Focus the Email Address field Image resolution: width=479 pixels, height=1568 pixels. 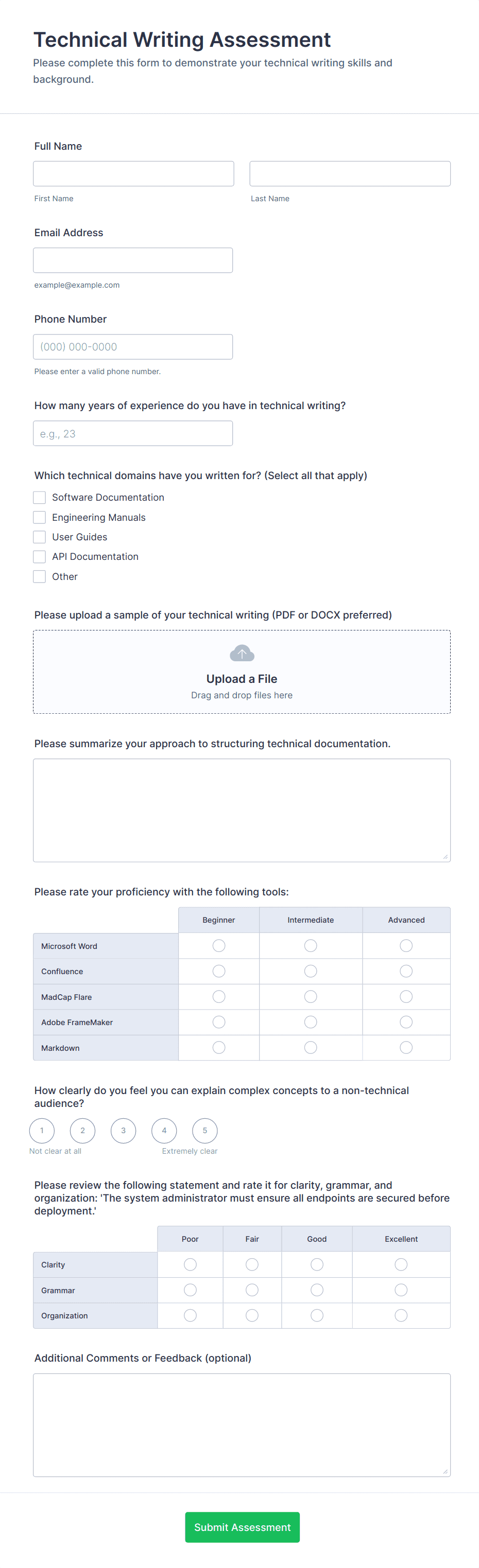[x=133, y=260]
